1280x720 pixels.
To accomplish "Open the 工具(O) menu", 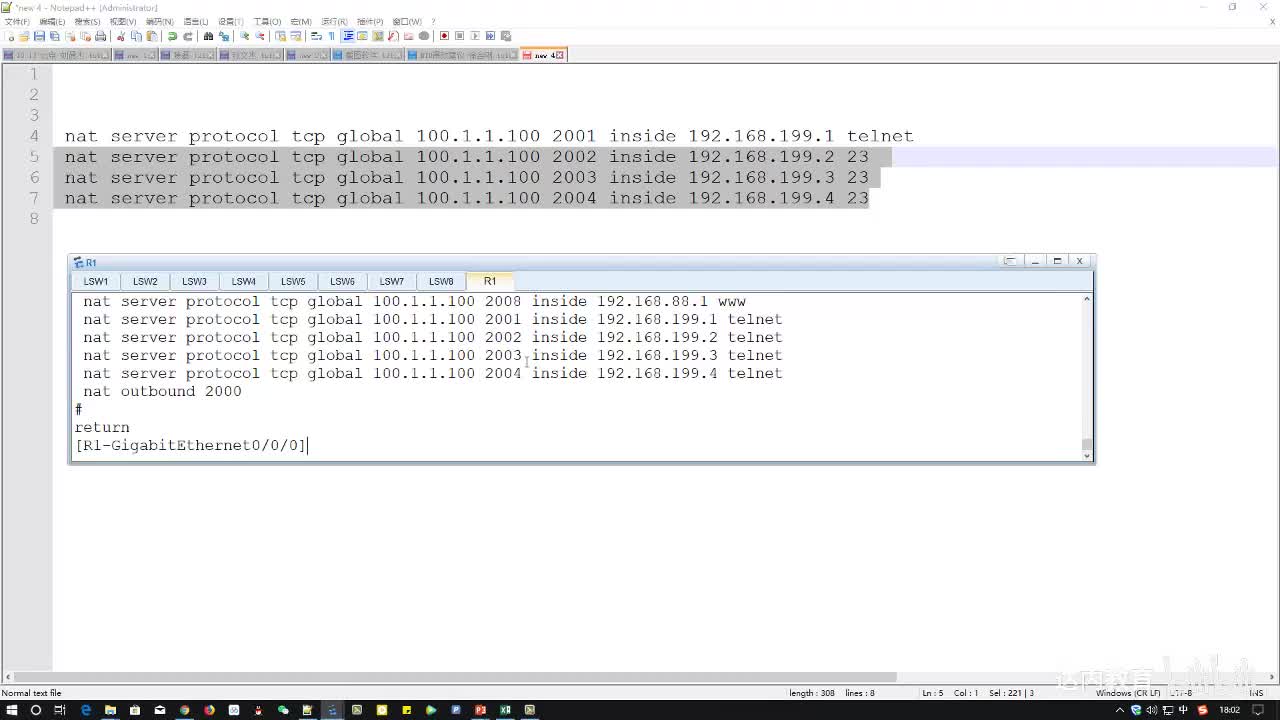I will coord(267,21).
